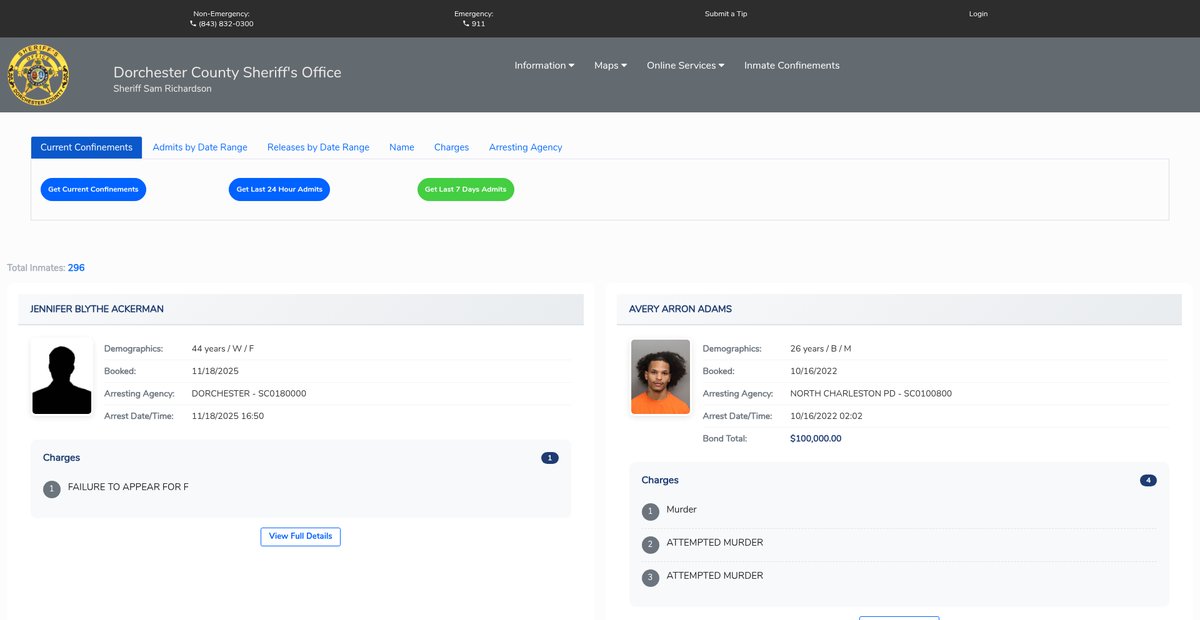
Task: Expand the Maps dropdown menu
Action: pyautogui.click(x=610, y=66)
